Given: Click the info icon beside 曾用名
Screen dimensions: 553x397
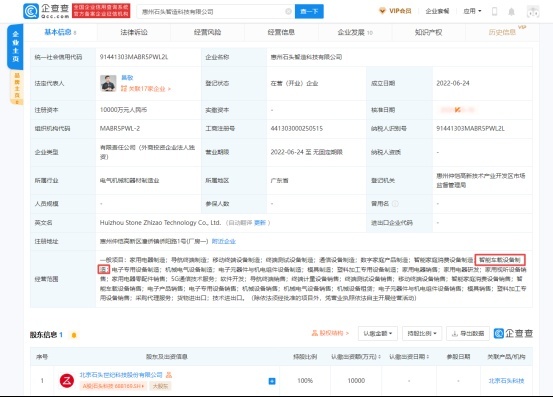Looking at the screenshot, I should coord(395,204).
